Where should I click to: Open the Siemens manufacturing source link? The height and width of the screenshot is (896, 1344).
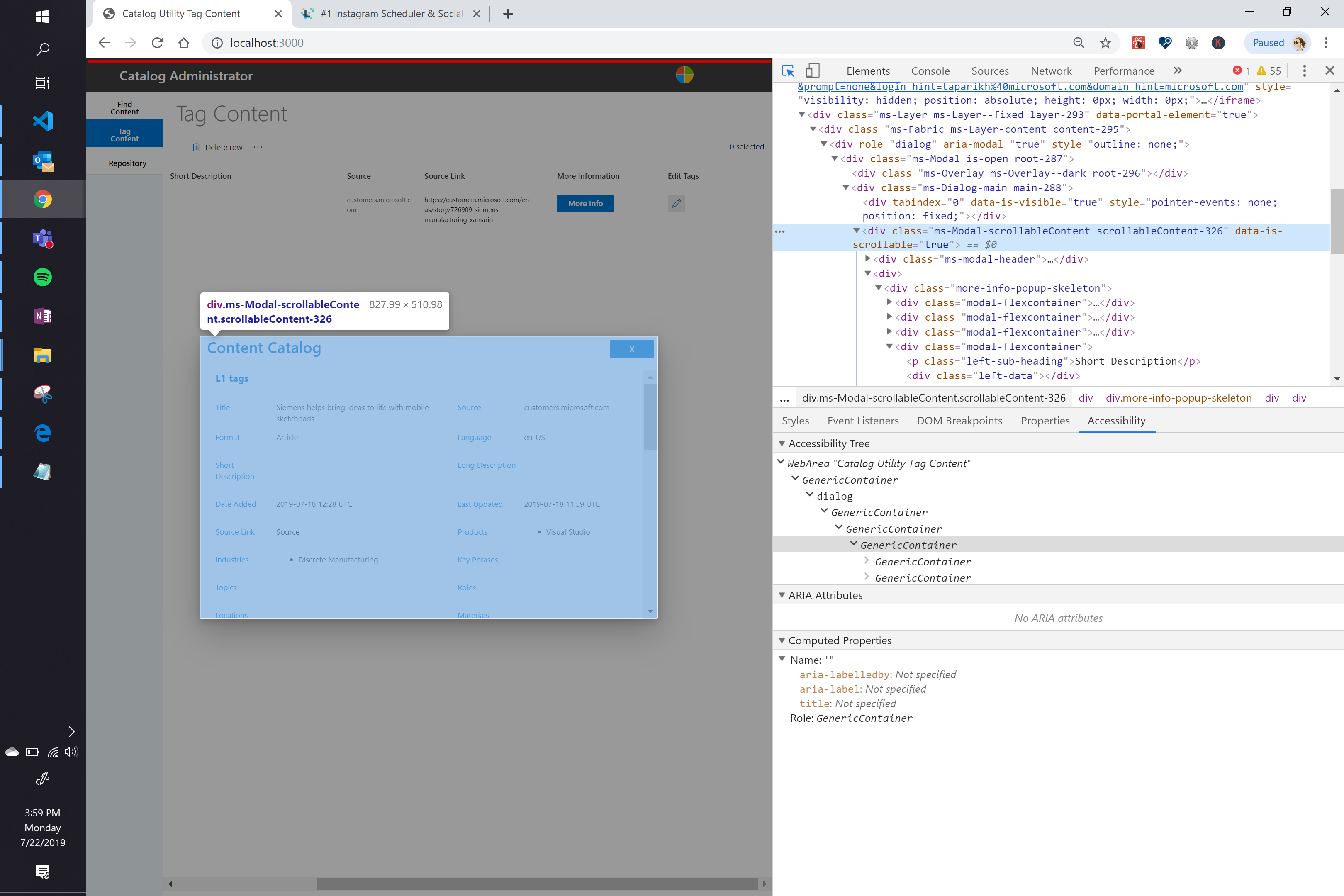click(478, 210)
